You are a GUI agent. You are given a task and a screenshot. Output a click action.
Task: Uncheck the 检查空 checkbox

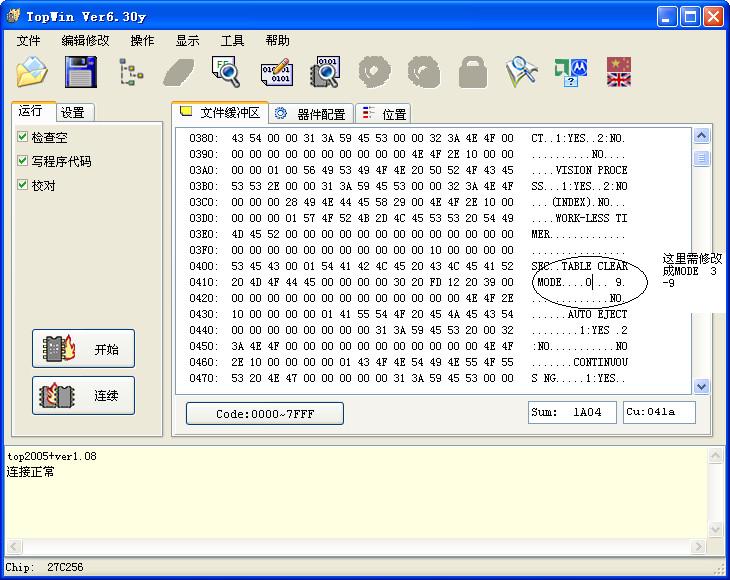(x=23, y=137)
